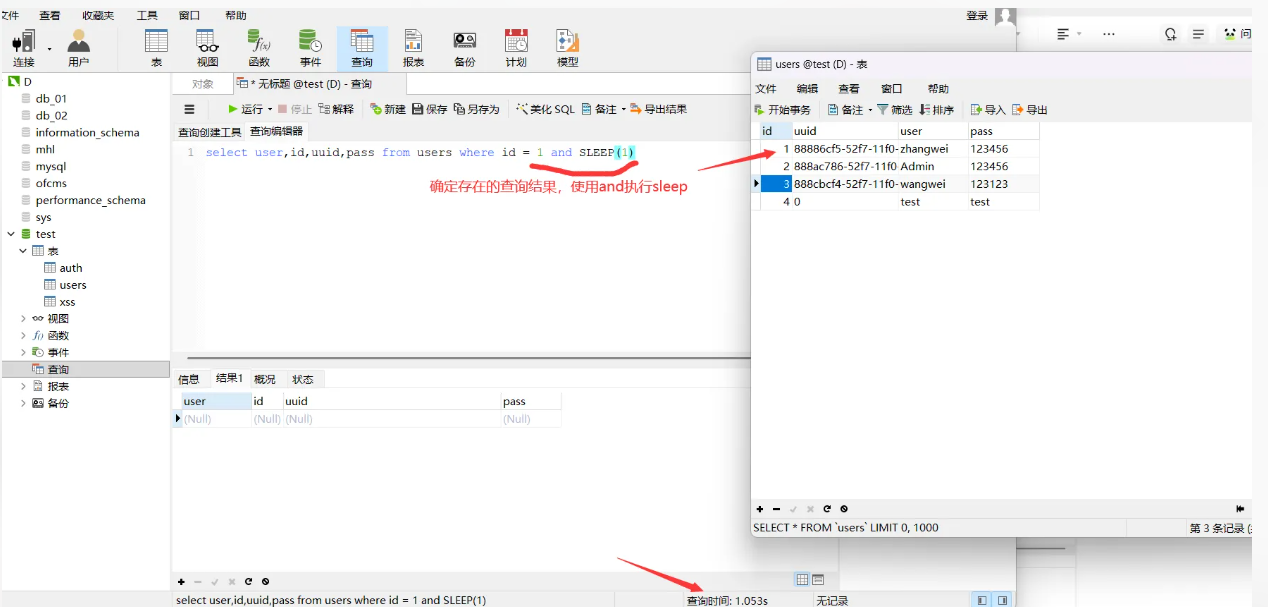Screen dimensions: 1268x607
Task: Click add record plus icon in query results
Action: coord(181,581)
